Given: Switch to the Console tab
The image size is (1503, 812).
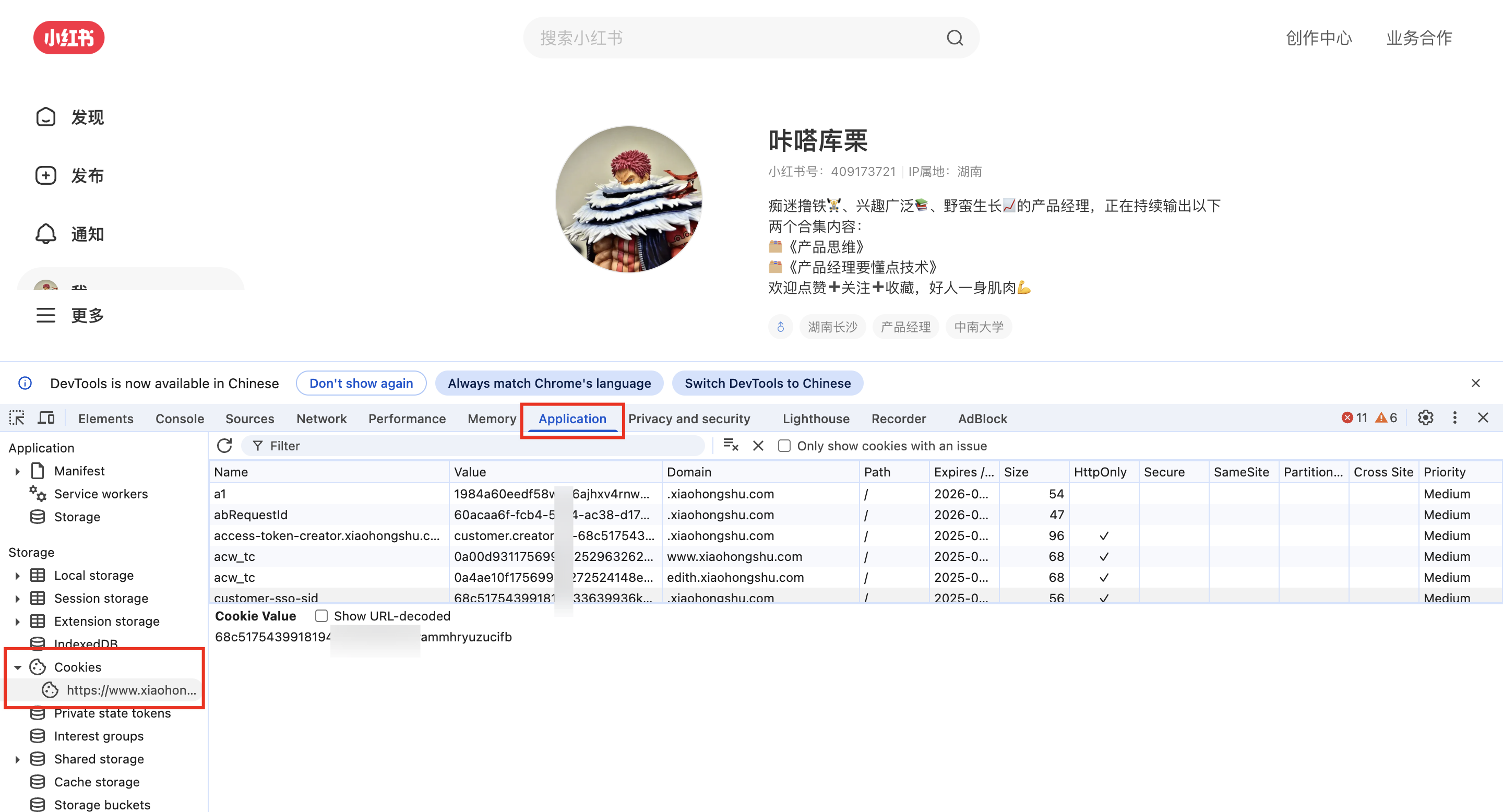Looking at the screenshot, I should (180, 418).
